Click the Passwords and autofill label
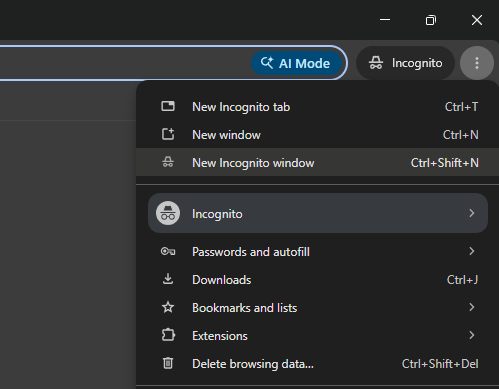 [x=251, y=252]
